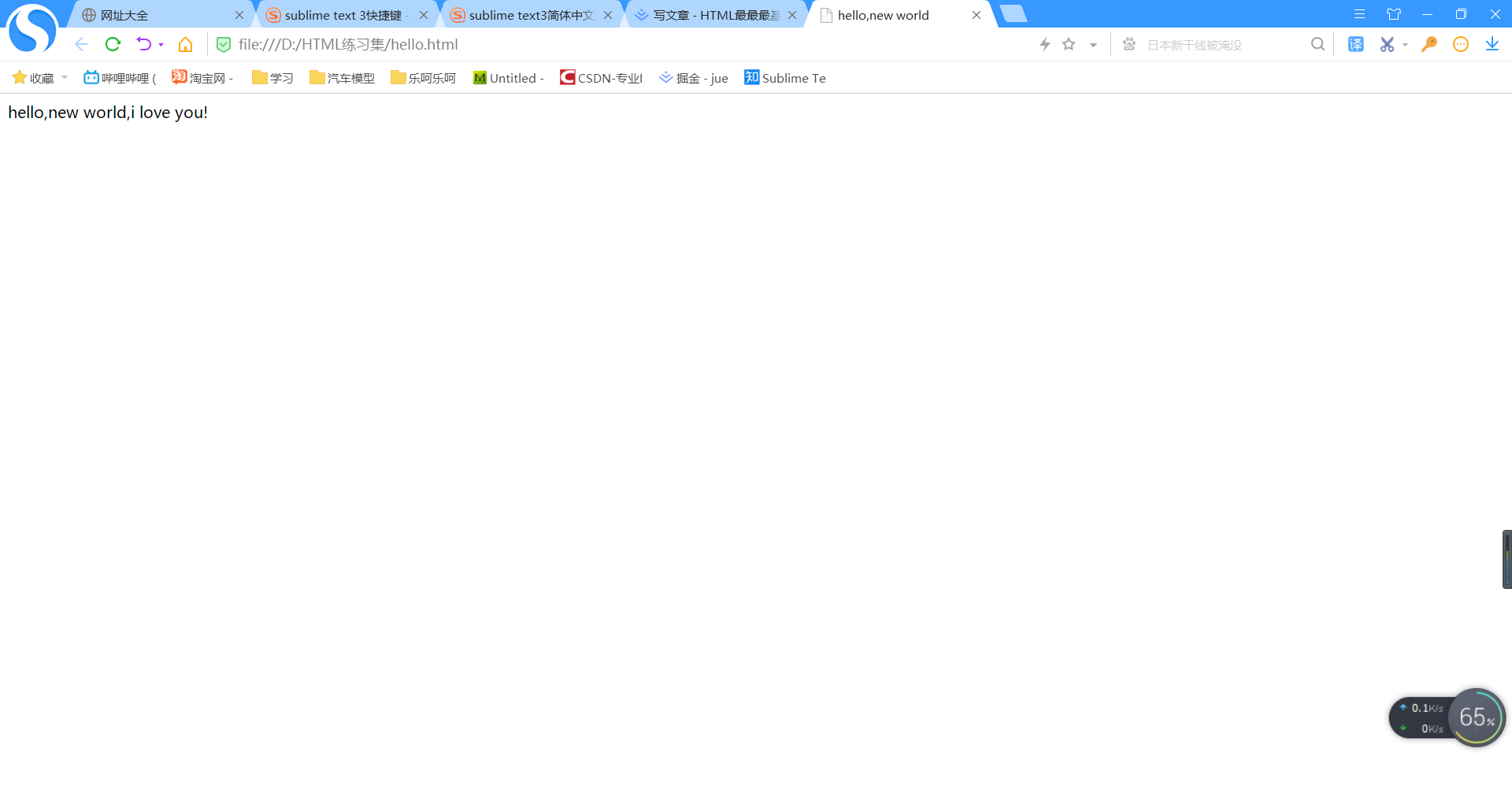Open the Untitled bookmark
The width and height of the screenshot is (1512, 811).
coord(509,78)
